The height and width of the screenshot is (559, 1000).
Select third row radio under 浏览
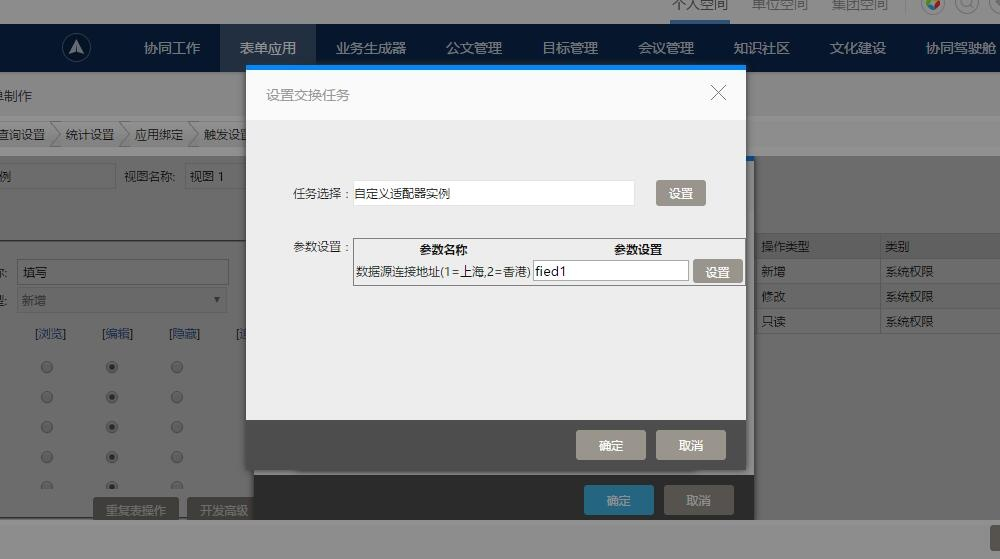tap(47, 427)
